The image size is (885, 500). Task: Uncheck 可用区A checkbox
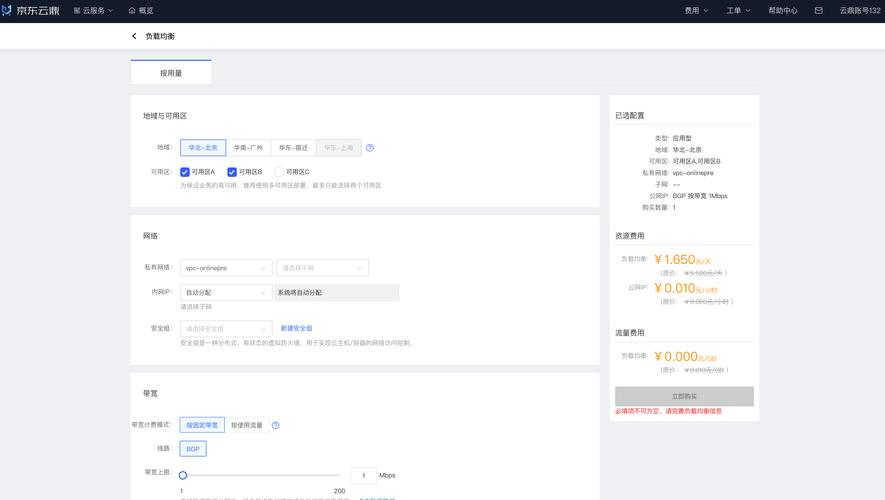185,172
